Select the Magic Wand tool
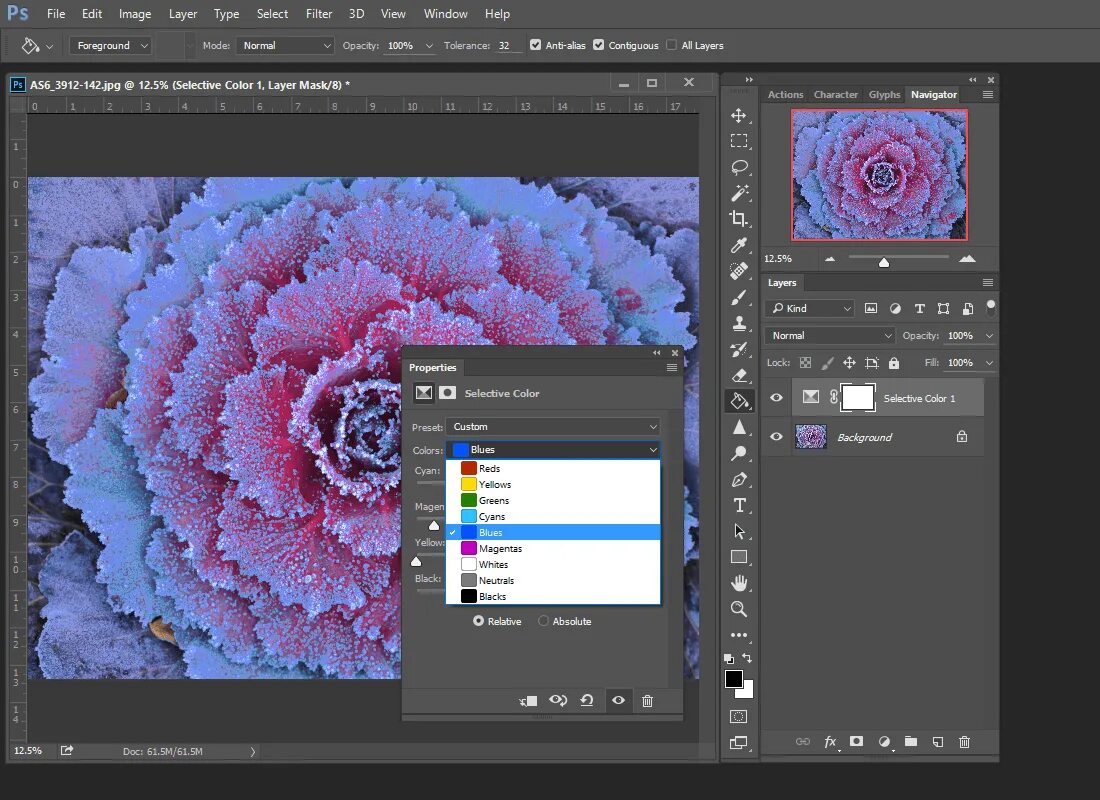This screenshot has width=1100, height=800. (x=739, y=193)
